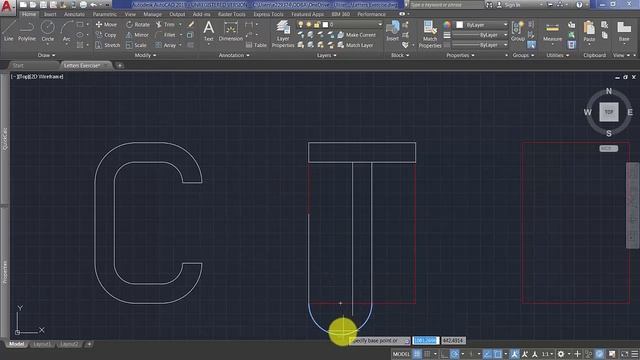Screen dimensions: 640x360
Task: Switch to the Parametric ribbon tab
Action: [x=104, y=14]
